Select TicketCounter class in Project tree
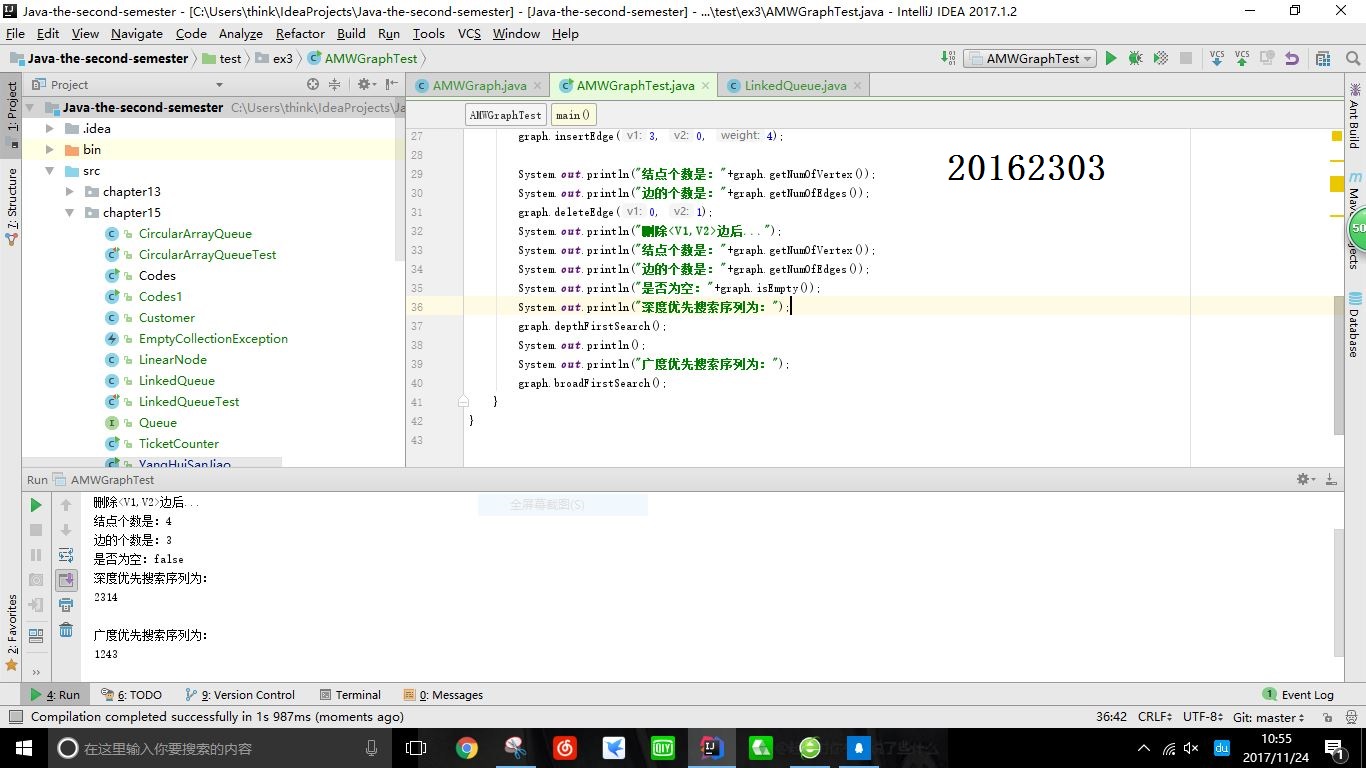This screenshot has height=768, width=1366. [x=178, y=444]
